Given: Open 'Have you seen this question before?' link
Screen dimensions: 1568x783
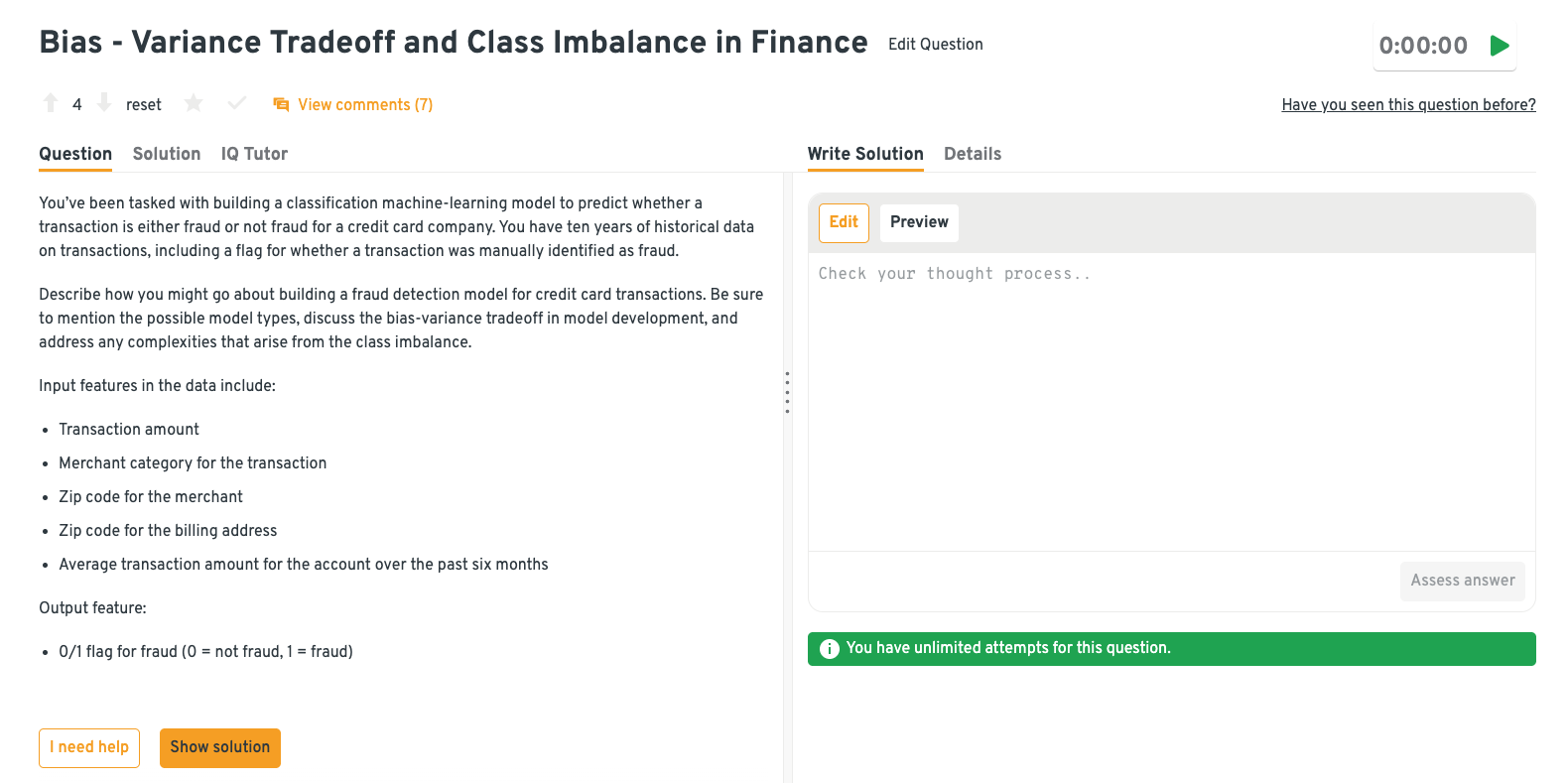Looking at the screenshot, I should [1408, 105].
